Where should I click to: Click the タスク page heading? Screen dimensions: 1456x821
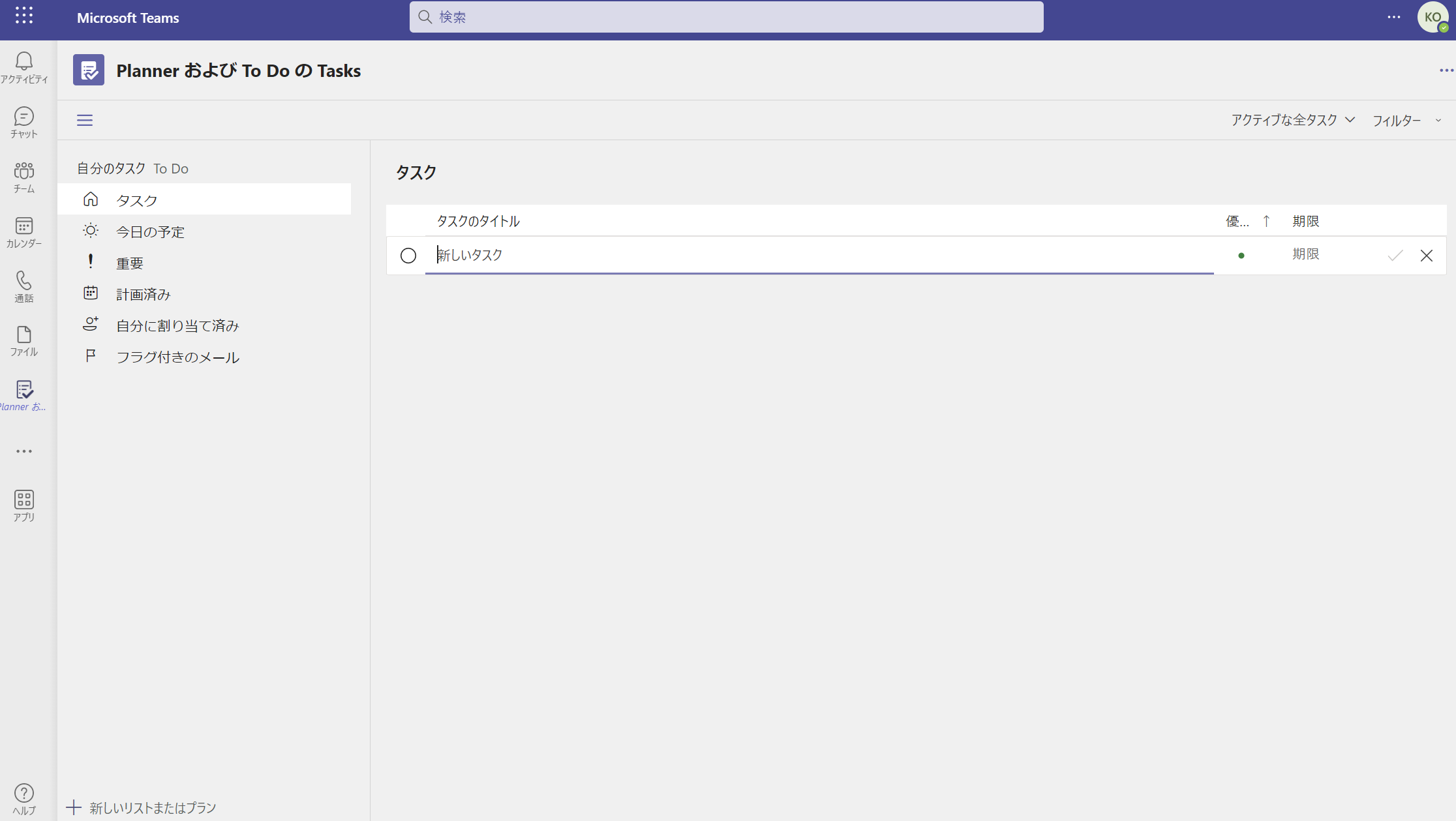coord(416,173)
